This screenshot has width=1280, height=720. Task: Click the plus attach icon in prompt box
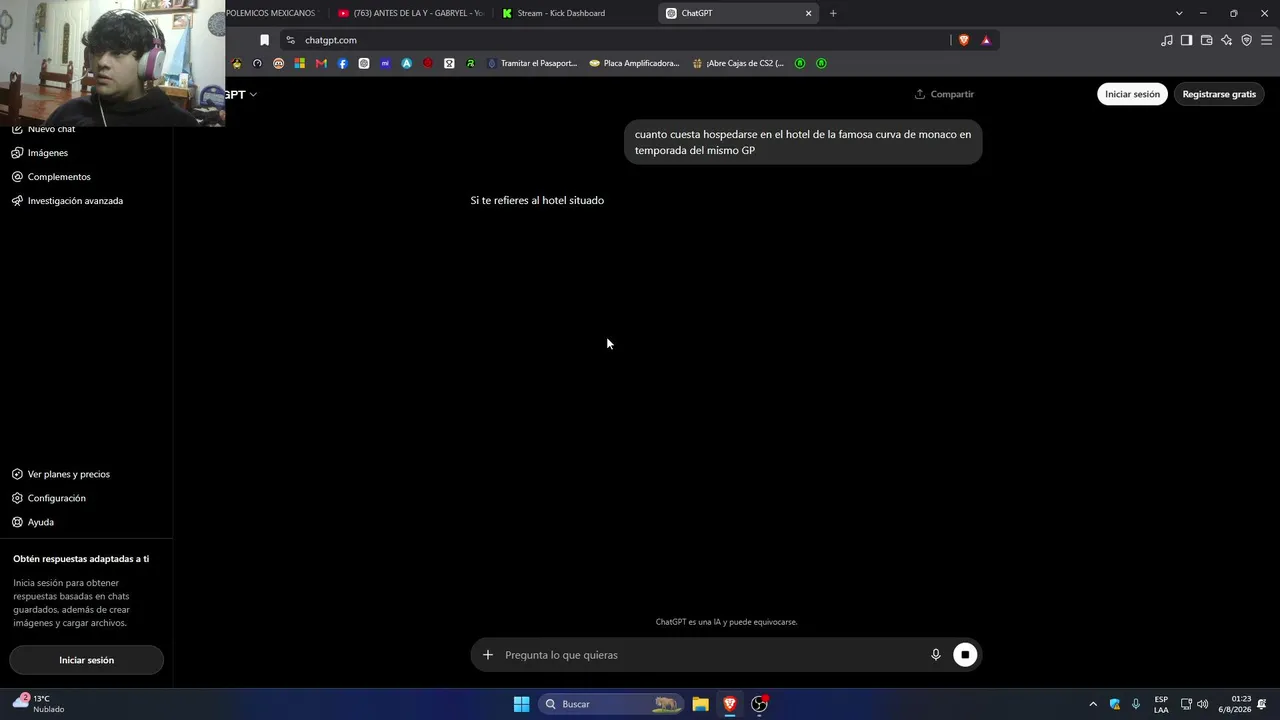[x=488, y=655]
